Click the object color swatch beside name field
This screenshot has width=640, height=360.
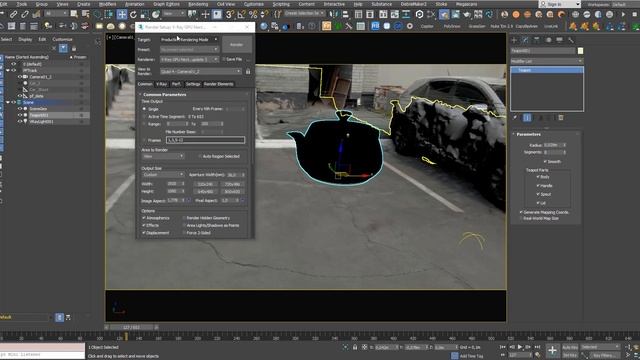tap(580, 51)
